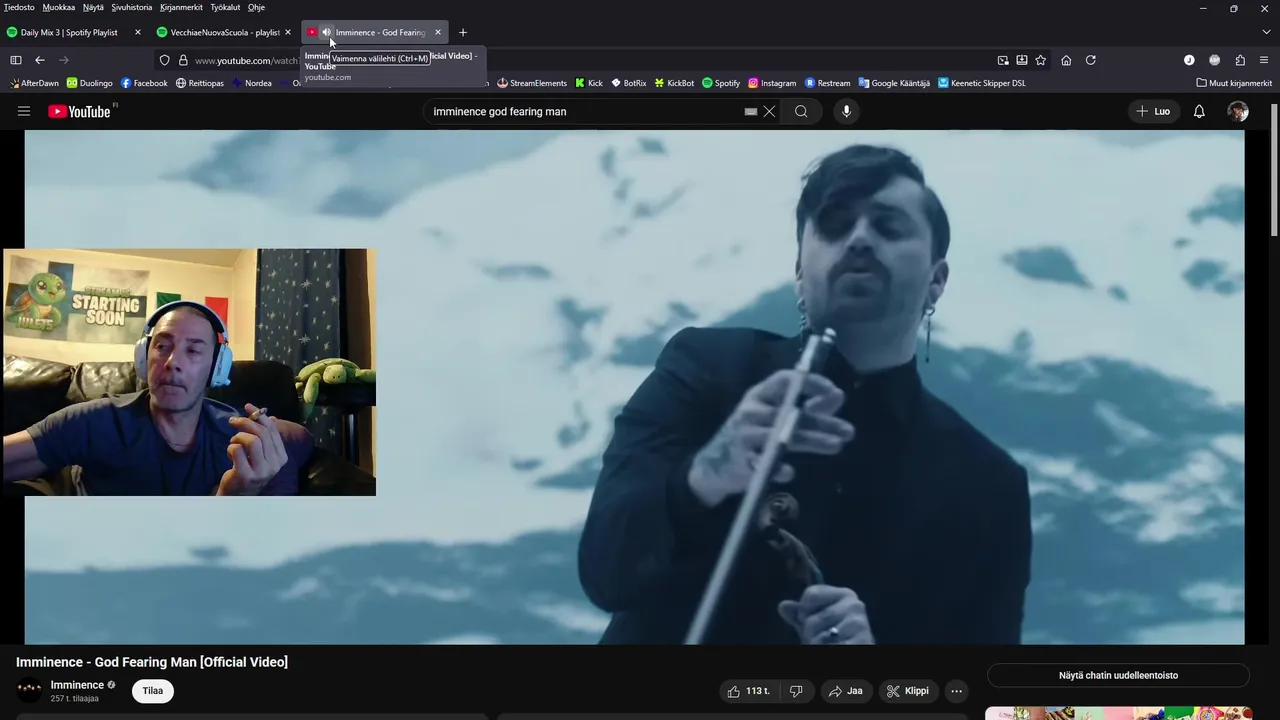
Task: Open the Tiedosto menu
Action: click(19, 7)
